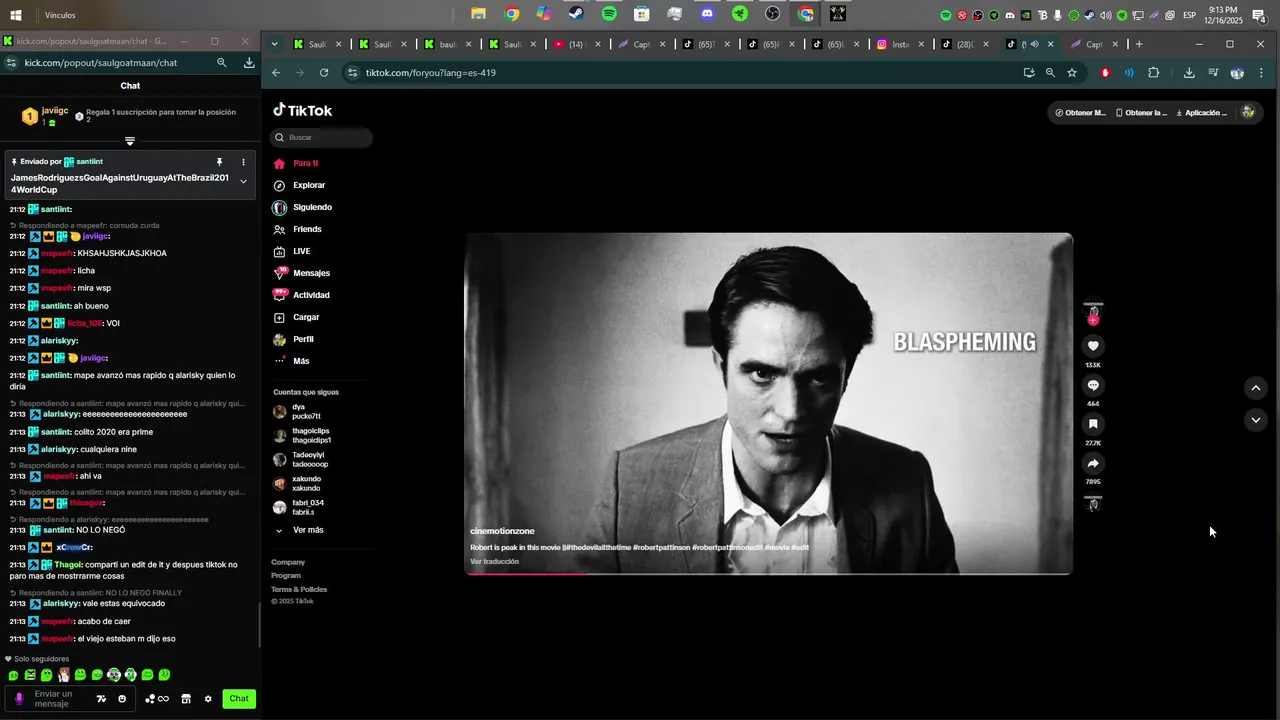This screenshot has height=720, width=1280.
Task: Open Kick chat settings gear
Action: (x=208, y=699)
